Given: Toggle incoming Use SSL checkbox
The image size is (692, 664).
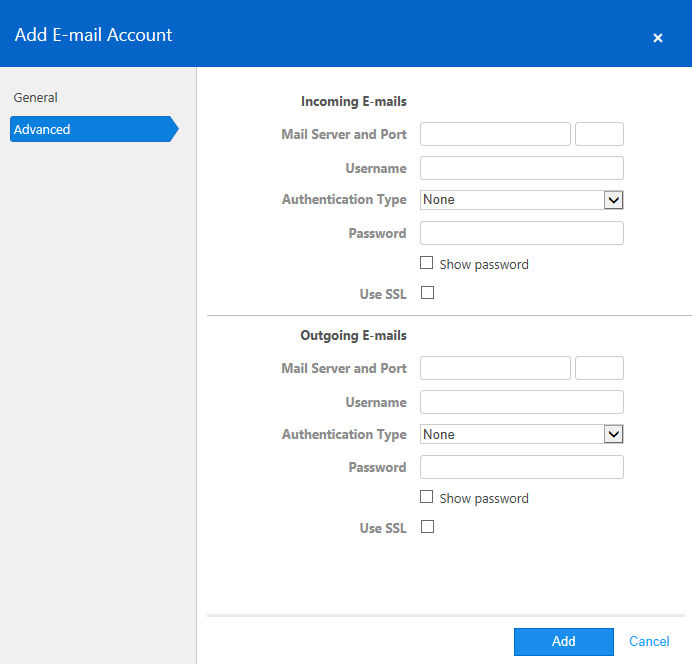Looking at the screenshot, I should point(427,293).
